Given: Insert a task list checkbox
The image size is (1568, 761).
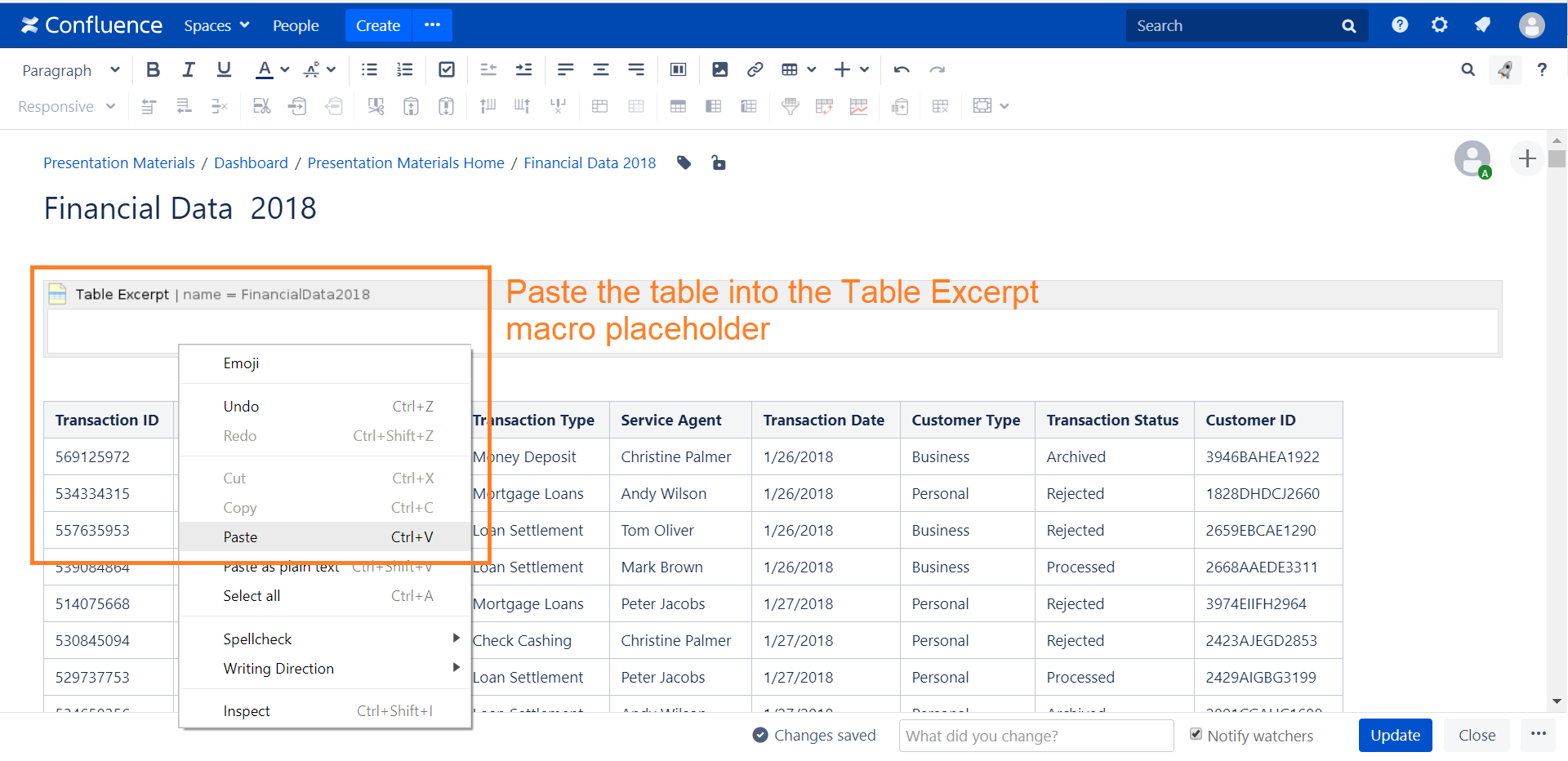Looking at the screenshot, I should click(447, 70).
